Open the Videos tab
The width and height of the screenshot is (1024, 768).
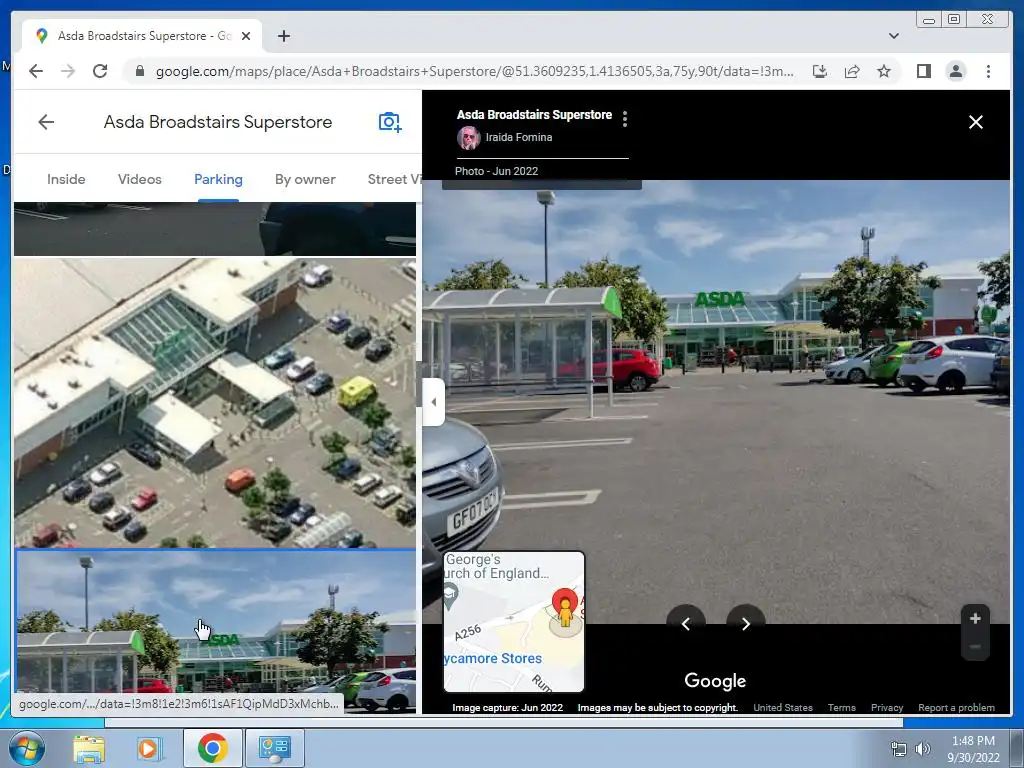pos(140,179)
